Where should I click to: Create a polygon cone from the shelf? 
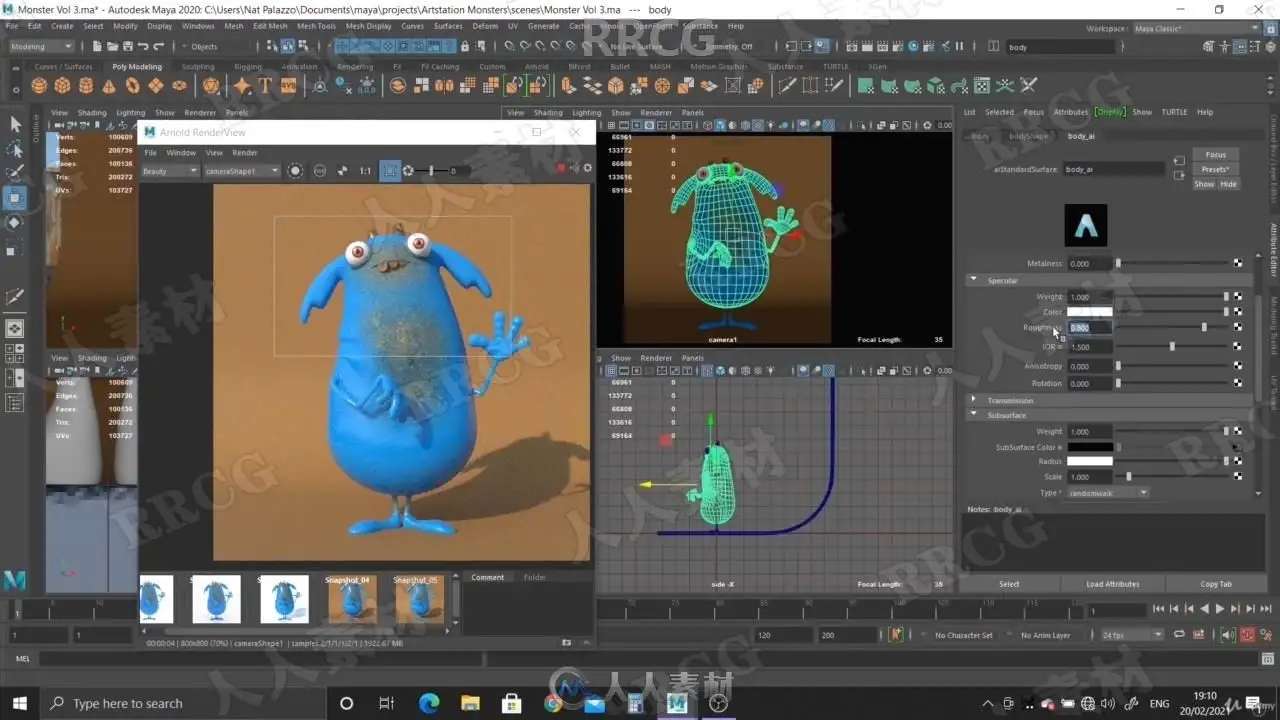tap(109, 86)
